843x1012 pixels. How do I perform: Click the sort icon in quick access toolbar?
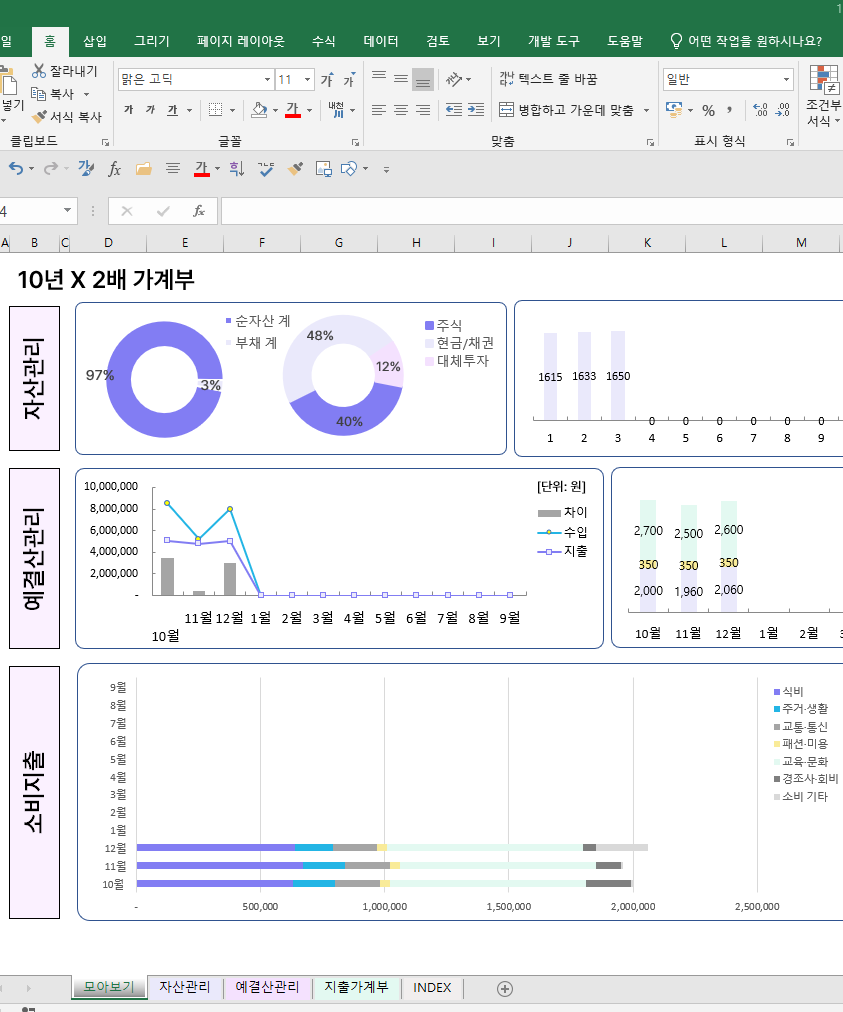[x=236, y=169]
